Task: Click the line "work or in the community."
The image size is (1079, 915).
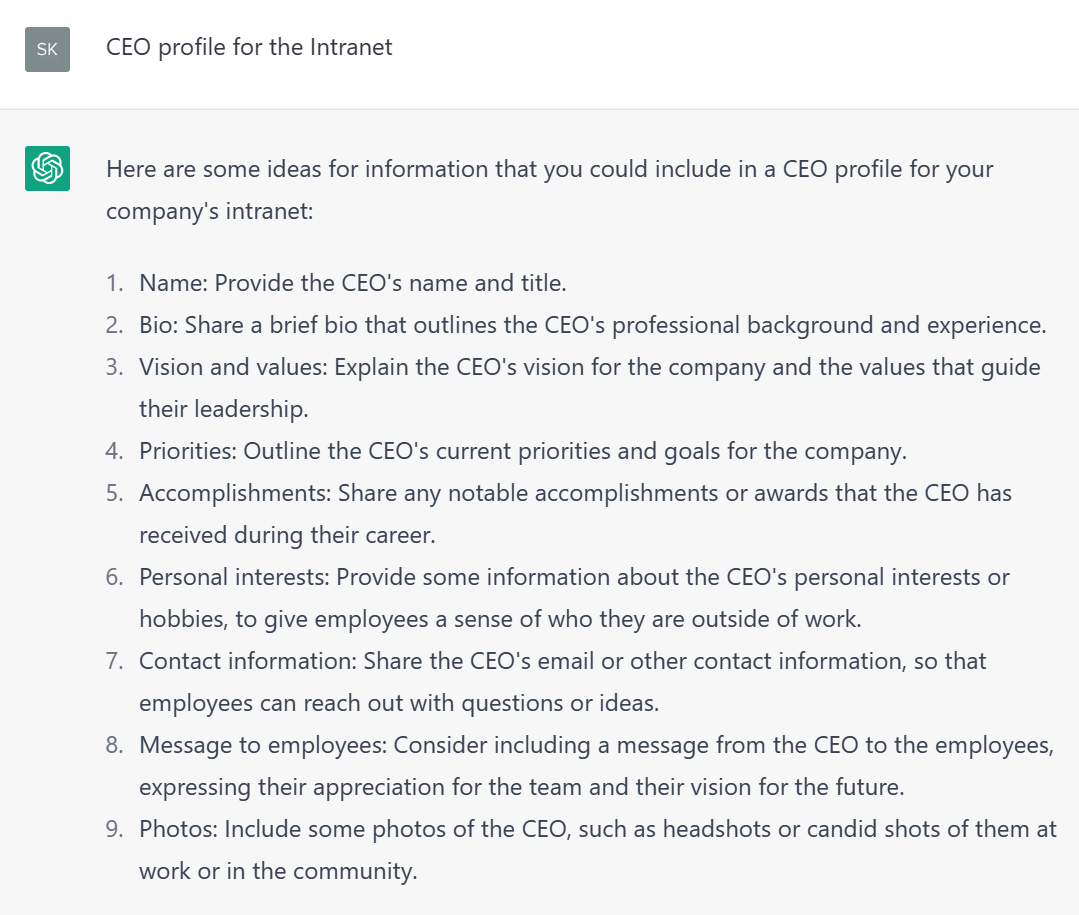Action: coord(277,871)
